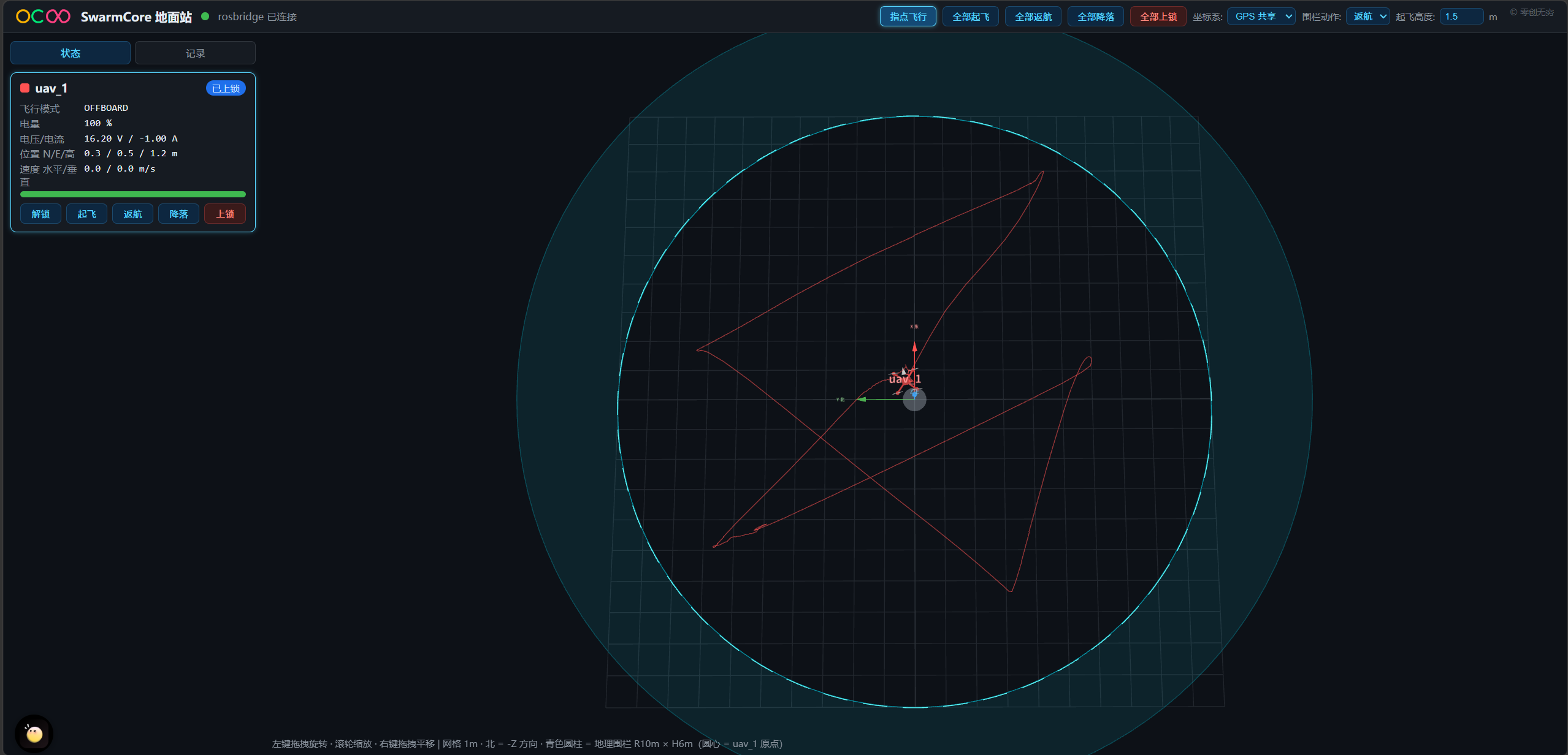Click the 100 % battery value

coord(98,123)
